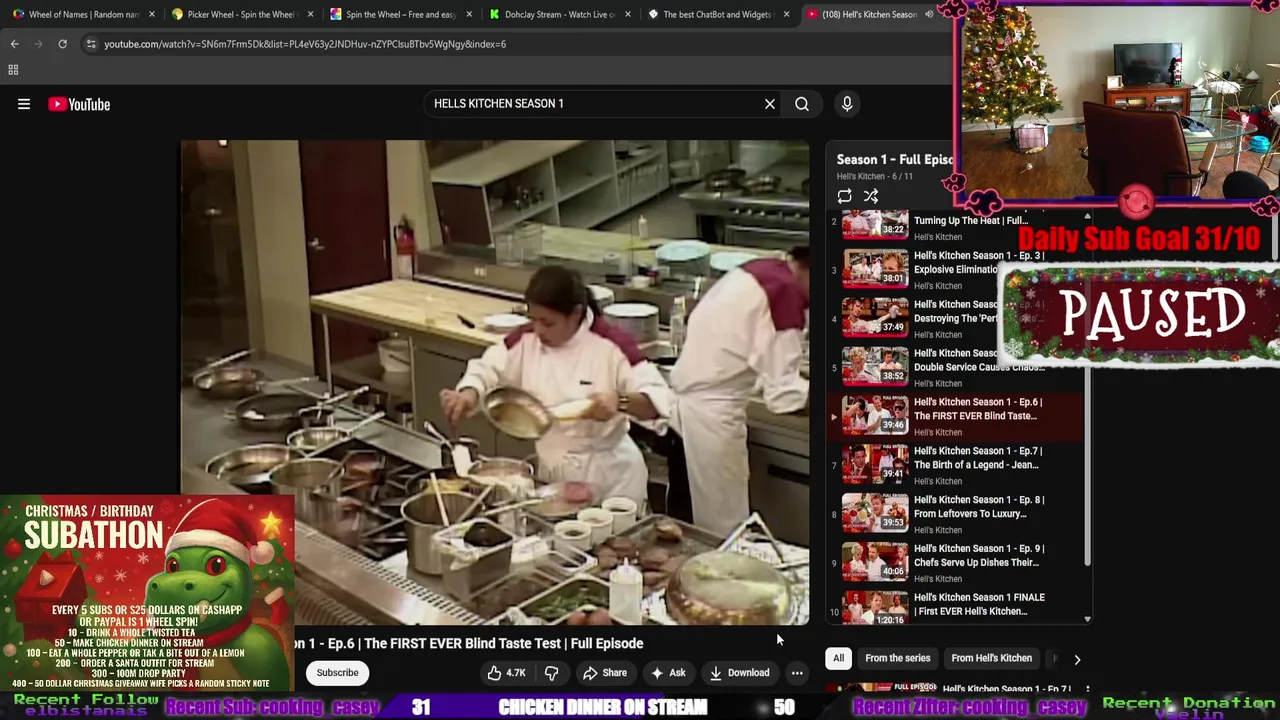1280x720 pixels.
Task: Select the From Hell's Kitchen chip
Action: pos(991,658)
